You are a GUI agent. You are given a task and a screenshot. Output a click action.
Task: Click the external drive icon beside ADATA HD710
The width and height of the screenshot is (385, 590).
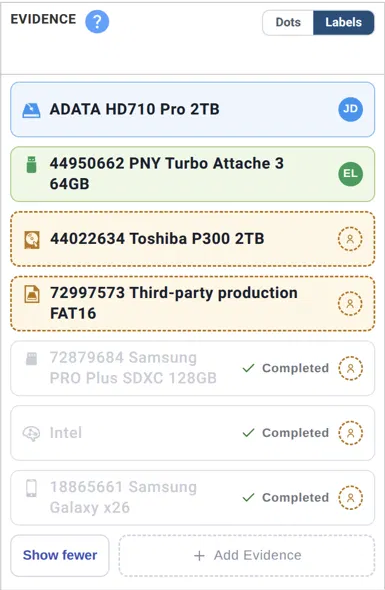[31, 110]
